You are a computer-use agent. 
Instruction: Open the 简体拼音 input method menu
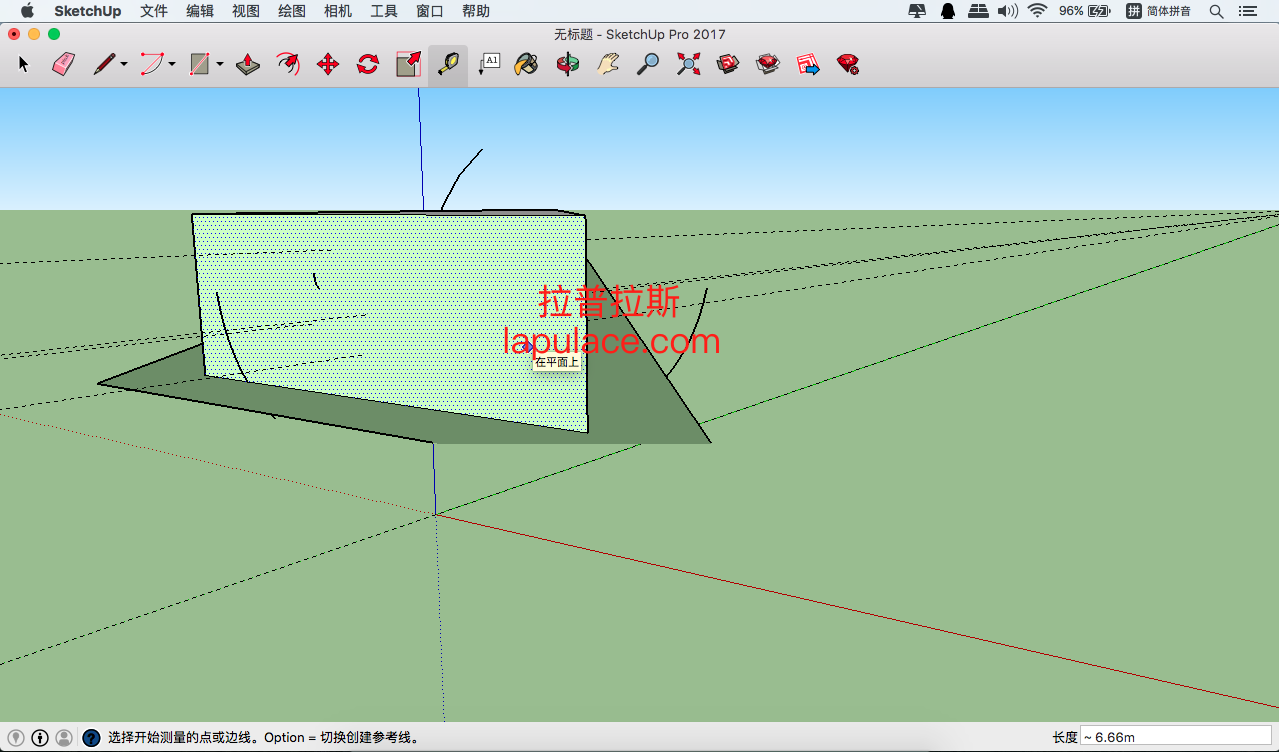[1159, 11]
